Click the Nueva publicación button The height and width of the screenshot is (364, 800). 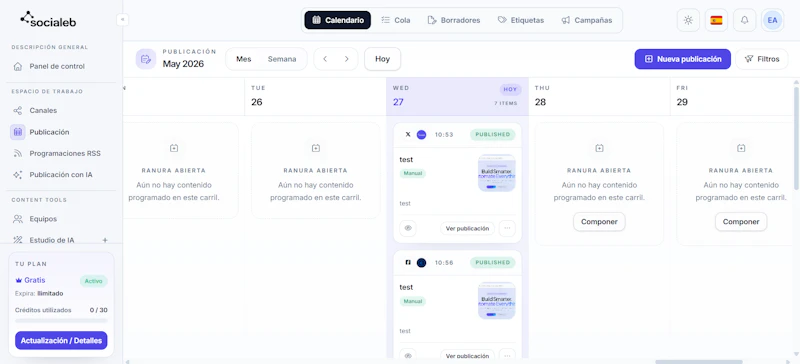(683, 59)
